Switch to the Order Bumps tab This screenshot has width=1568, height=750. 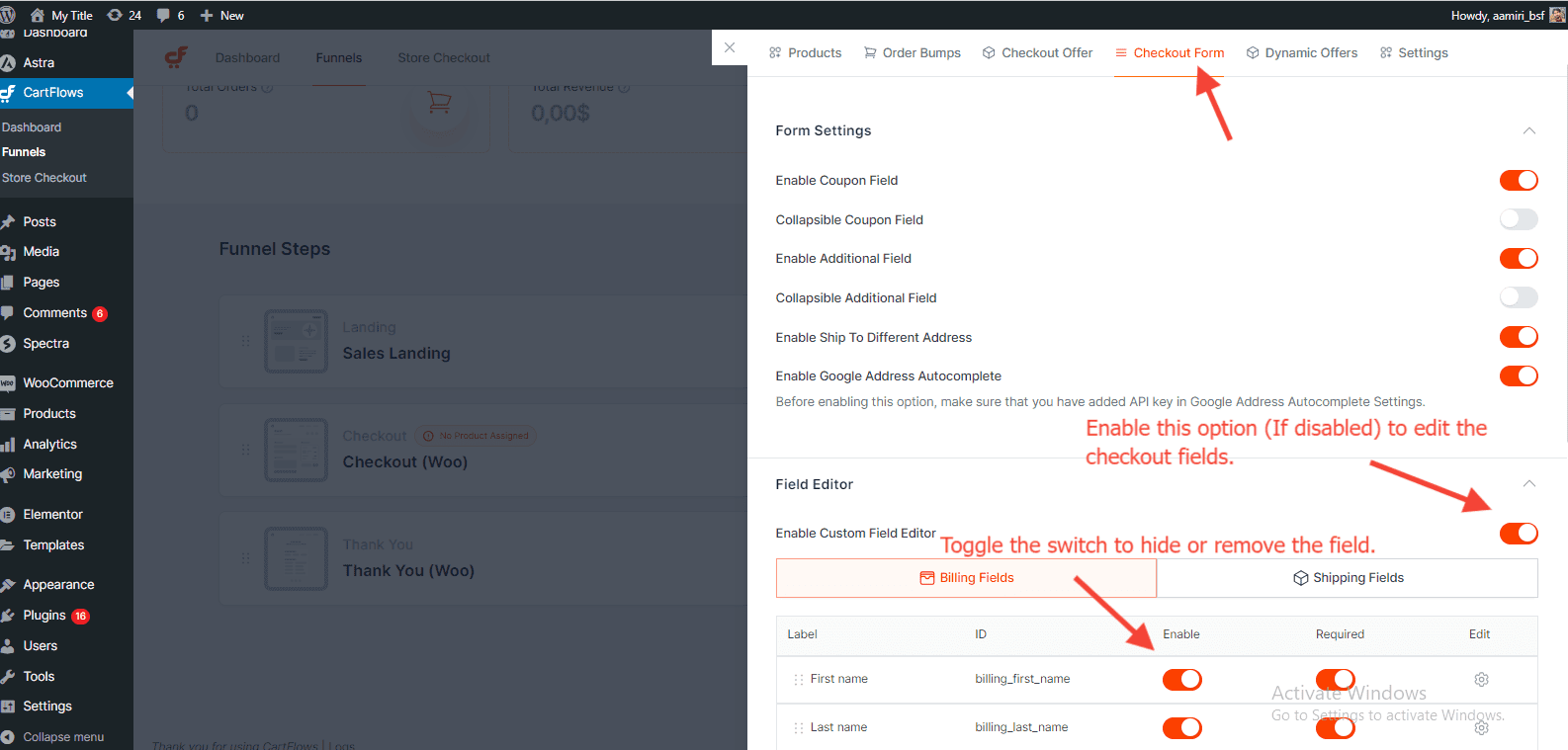tap(913, 53)
